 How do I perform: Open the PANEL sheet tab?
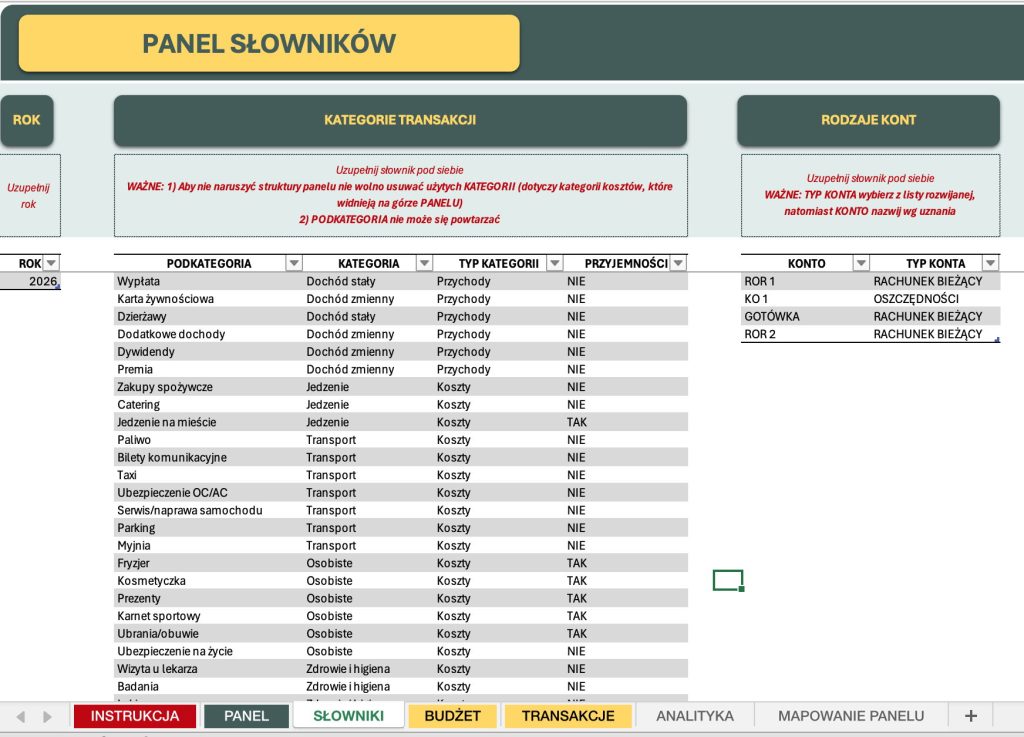coord(246,715)
